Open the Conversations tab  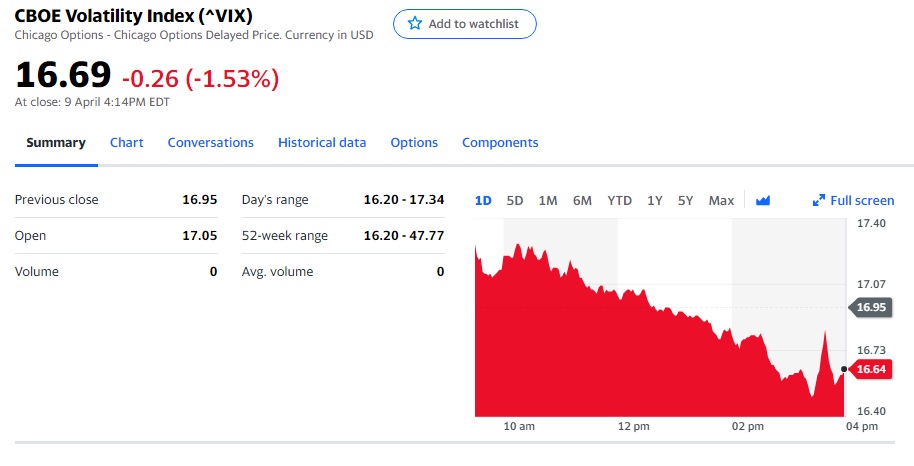click(210, 143)
